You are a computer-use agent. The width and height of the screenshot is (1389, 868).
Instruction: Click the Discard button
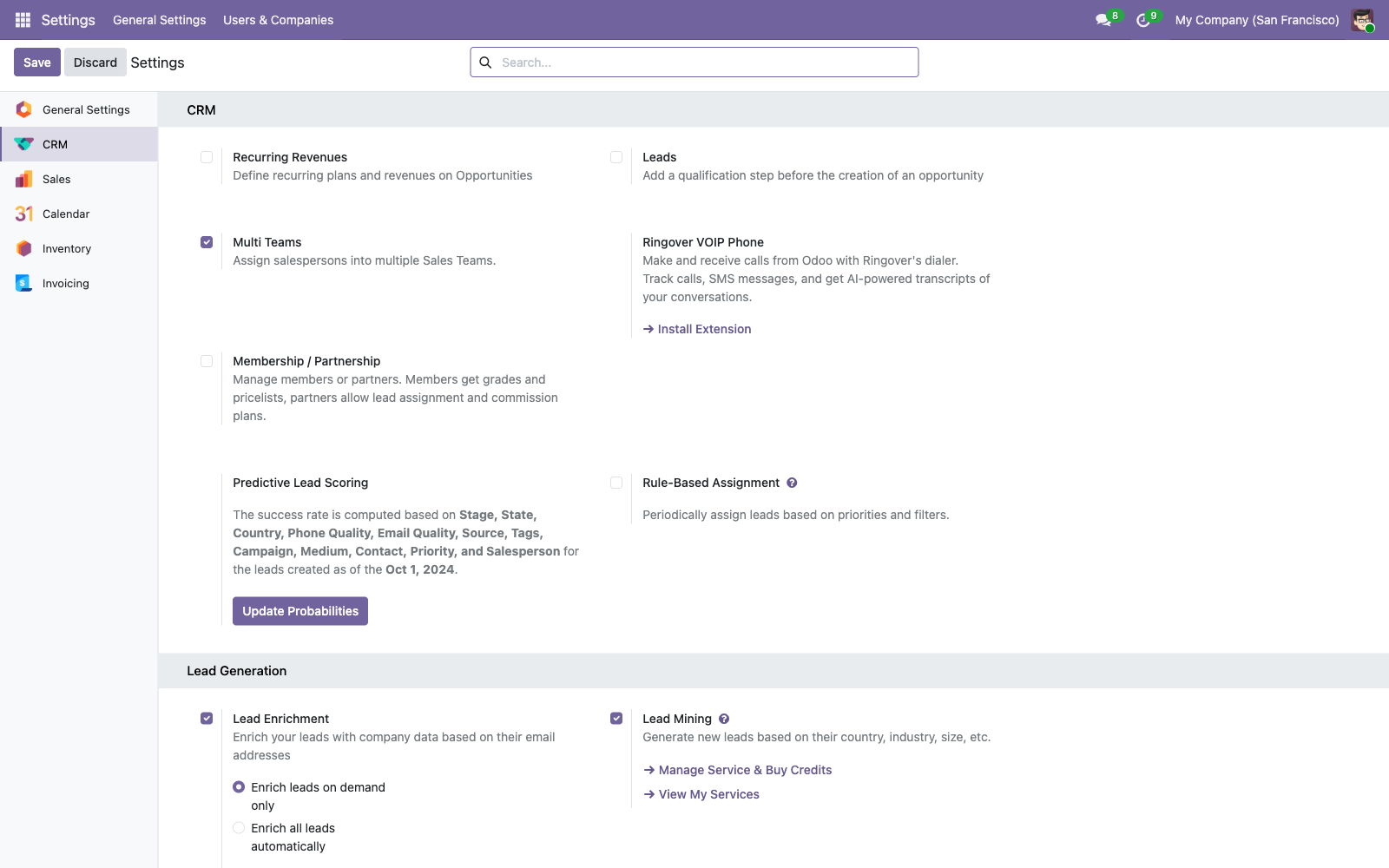[95, 62]
